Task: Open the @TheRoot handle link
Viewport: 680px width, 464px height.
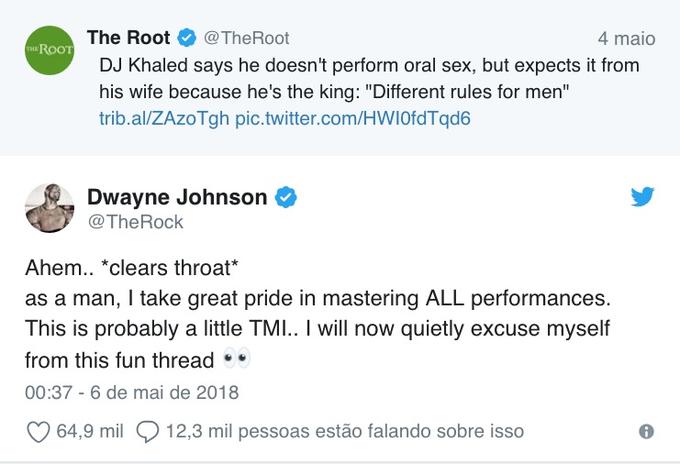Action: 246,38
